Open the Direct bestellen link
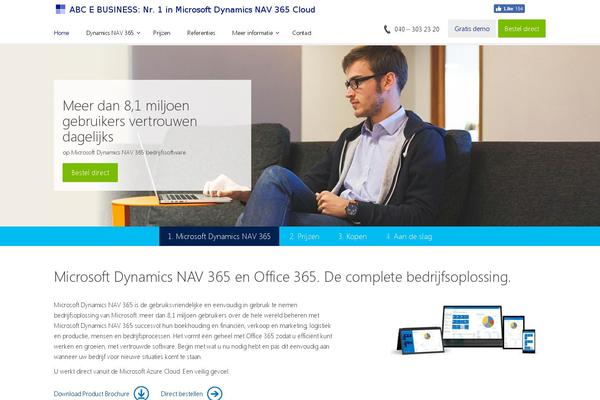 (x=182, y=393)
